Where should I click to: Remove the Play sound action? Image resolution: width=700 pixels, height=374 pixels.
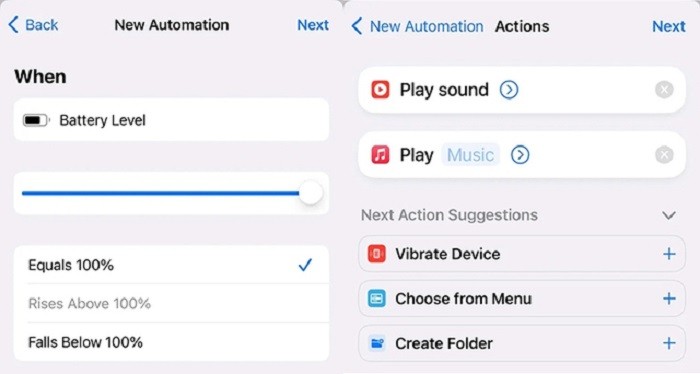coord(664,90)
